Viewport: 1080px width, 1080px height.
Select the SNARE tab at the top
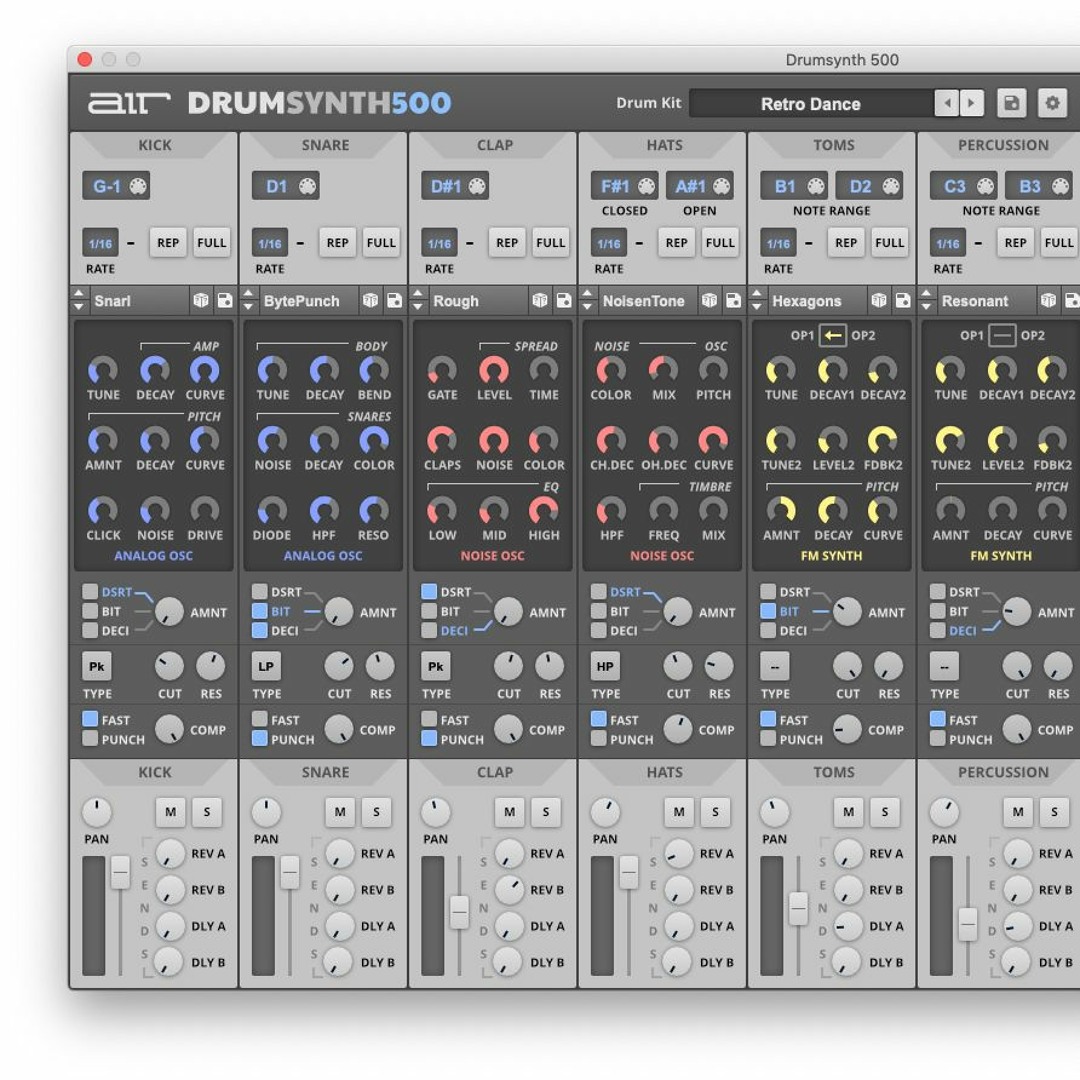325,145
